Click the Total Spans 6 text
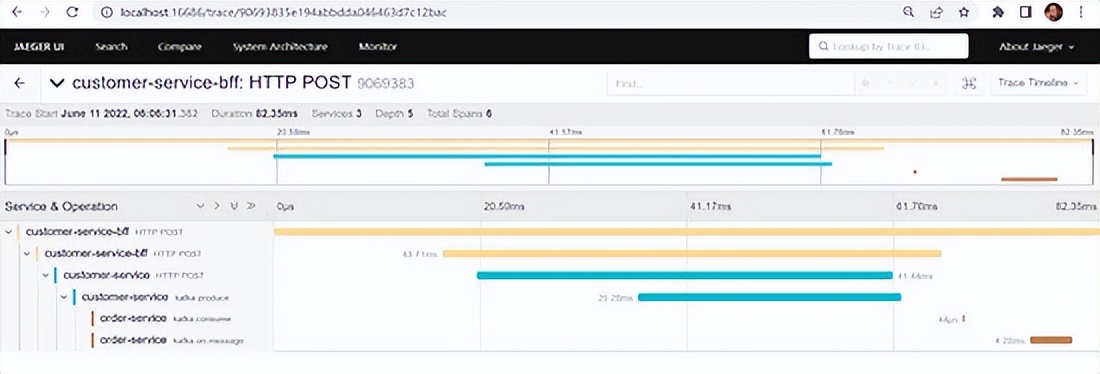Screen dimensions: 1100x374 [459, 113]
